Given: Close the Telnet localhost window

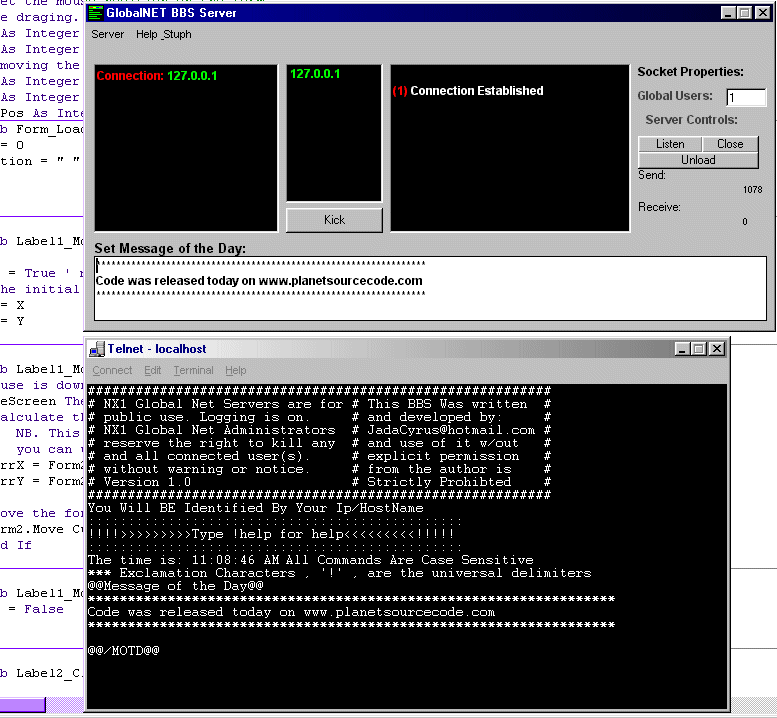Looking at the screenshot, I should coord(717,349).
